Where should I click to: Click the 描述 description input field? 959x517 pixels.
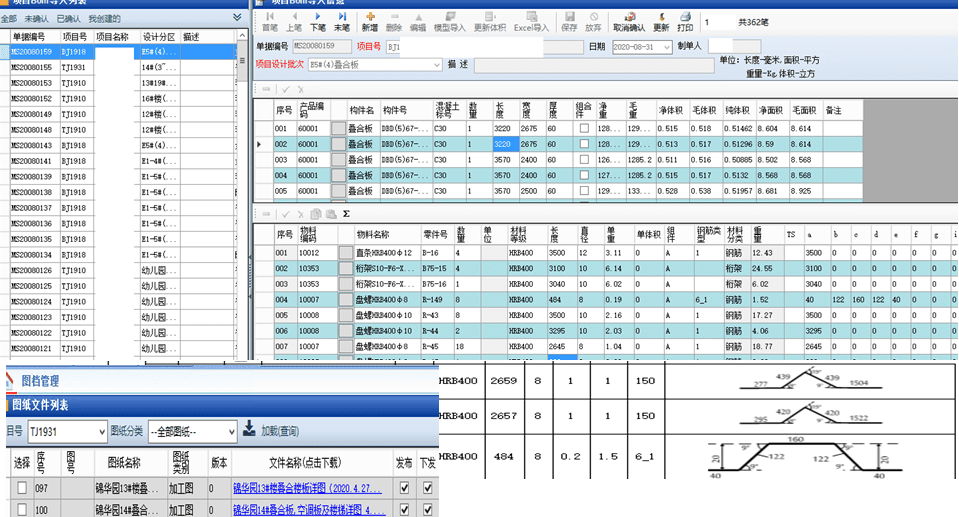(x=594, y=65)
